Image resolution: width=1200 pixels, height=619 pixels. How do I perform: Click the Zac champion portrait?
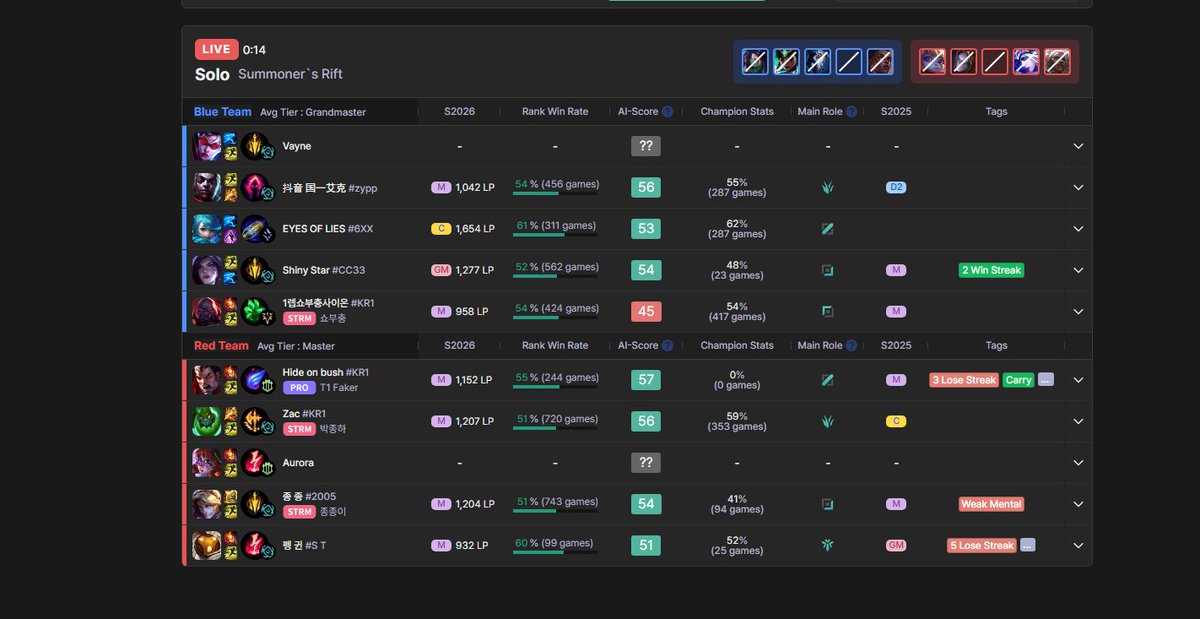(207, 421)
